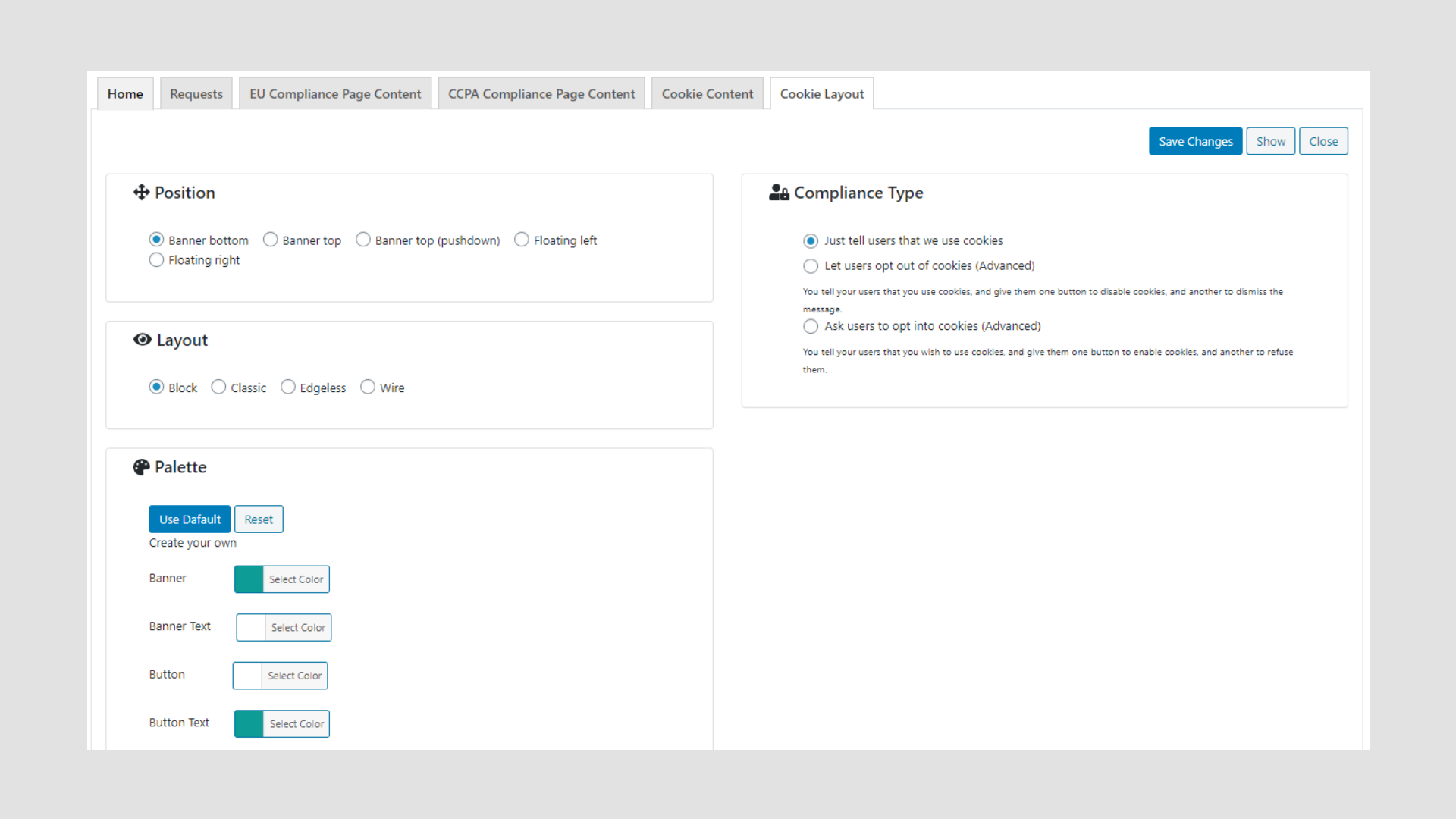Screen dimensions: 1456x819
Task: Select the Wire layout option
Action: click(368, 387)
